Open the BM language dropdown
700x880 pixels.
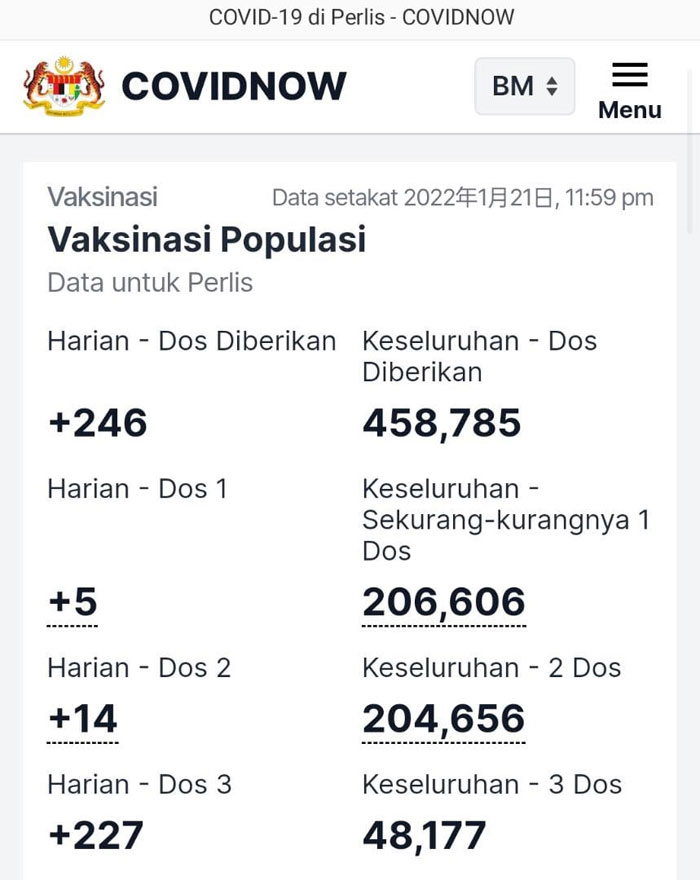[524, 86]
